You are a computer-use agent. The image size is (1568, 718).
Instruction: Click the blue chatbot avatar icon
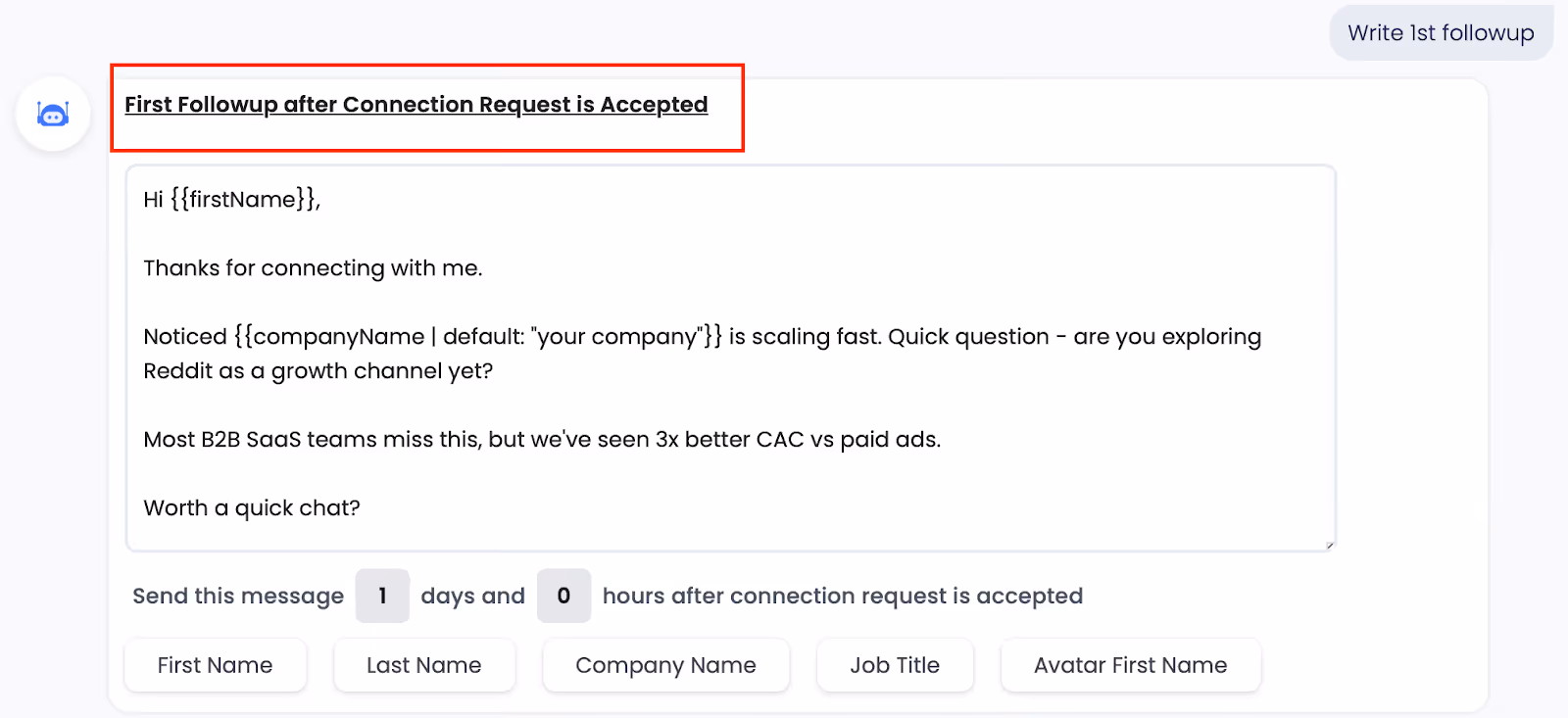pyautogui.click(x=53, y=115)
